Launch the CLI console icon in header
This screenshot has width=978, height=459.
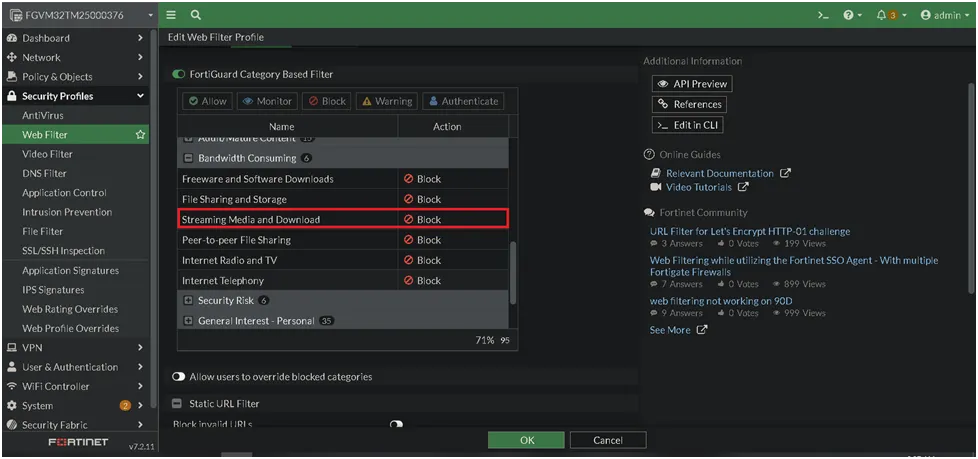pos(823,16)
